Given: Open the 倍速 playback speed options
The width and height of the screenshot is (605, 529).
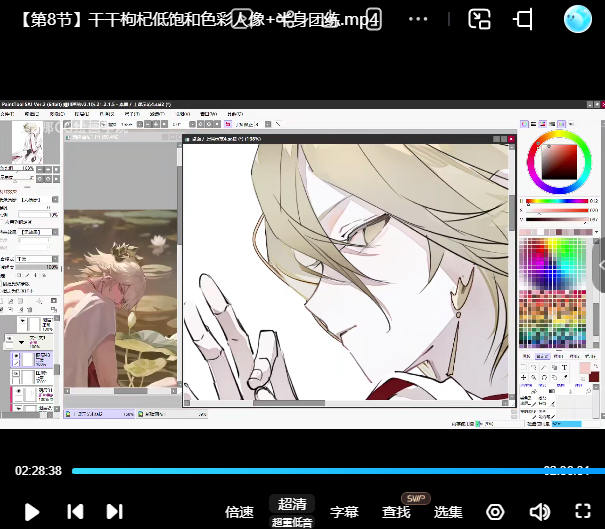Looking at the screenshot, I should point(239,512).
